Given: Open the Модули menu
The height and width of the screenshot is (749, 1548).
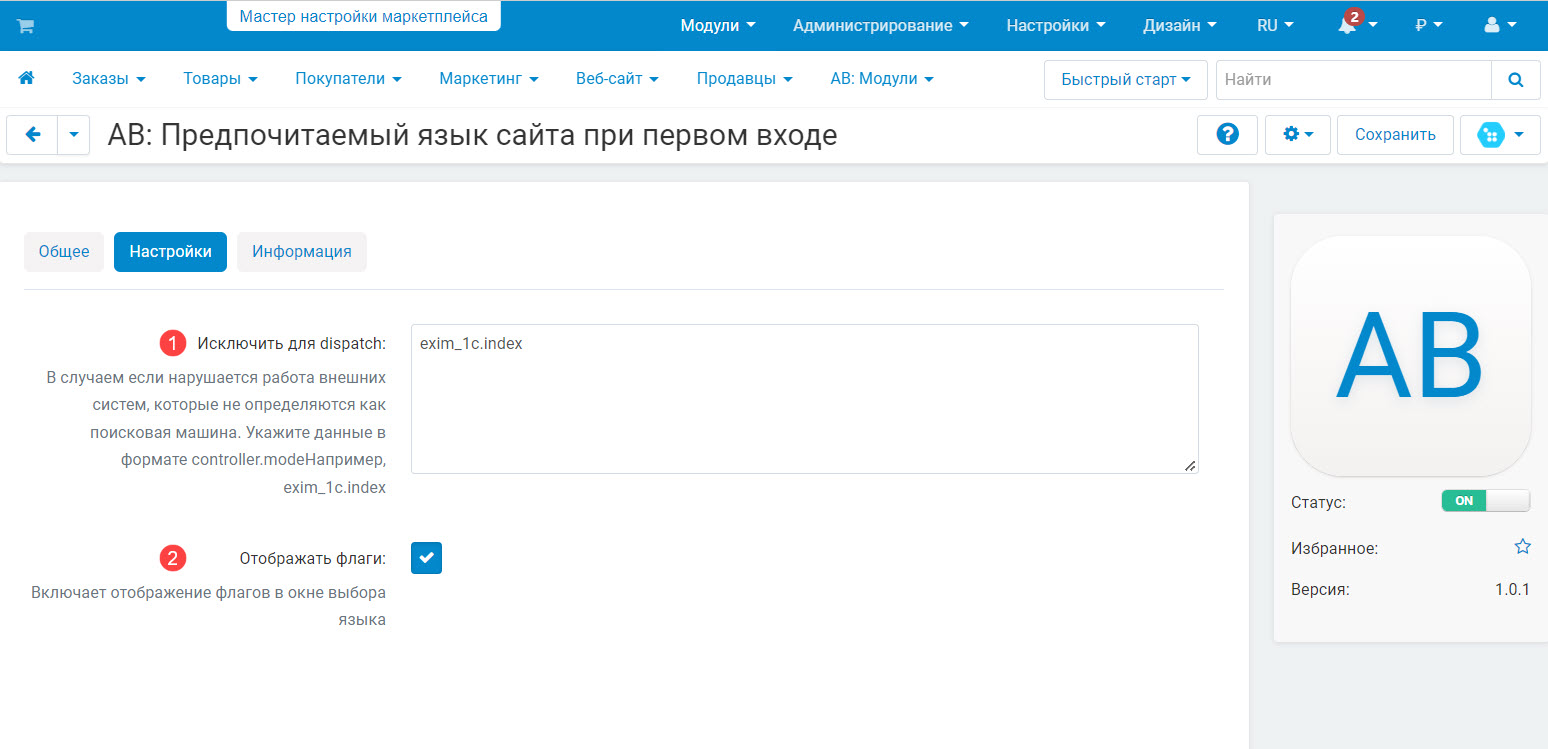Looking at the screenshot, I should [x=718, y=26].
